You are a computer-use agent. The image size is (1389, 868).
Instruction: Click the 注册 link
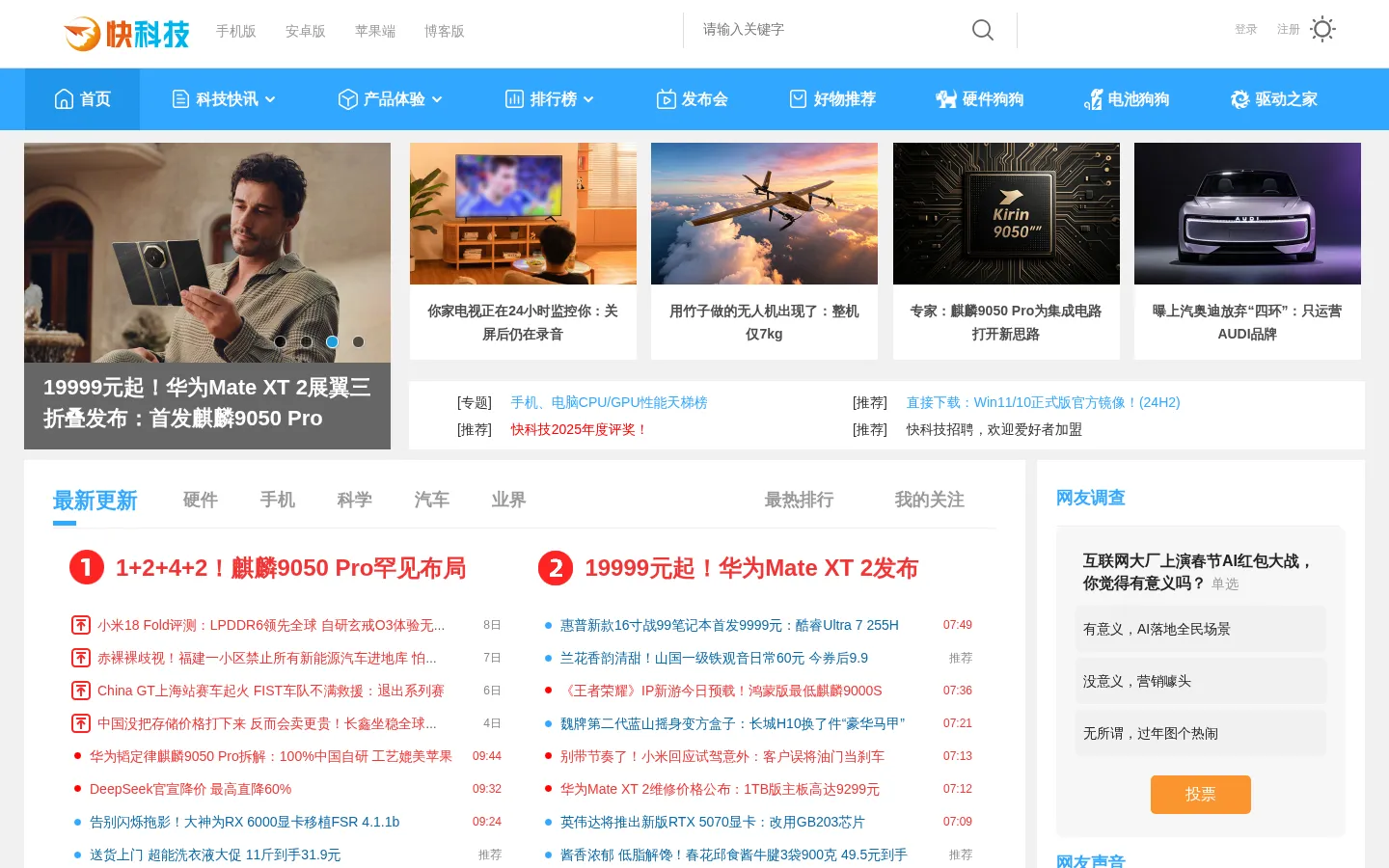(1289, 30)
